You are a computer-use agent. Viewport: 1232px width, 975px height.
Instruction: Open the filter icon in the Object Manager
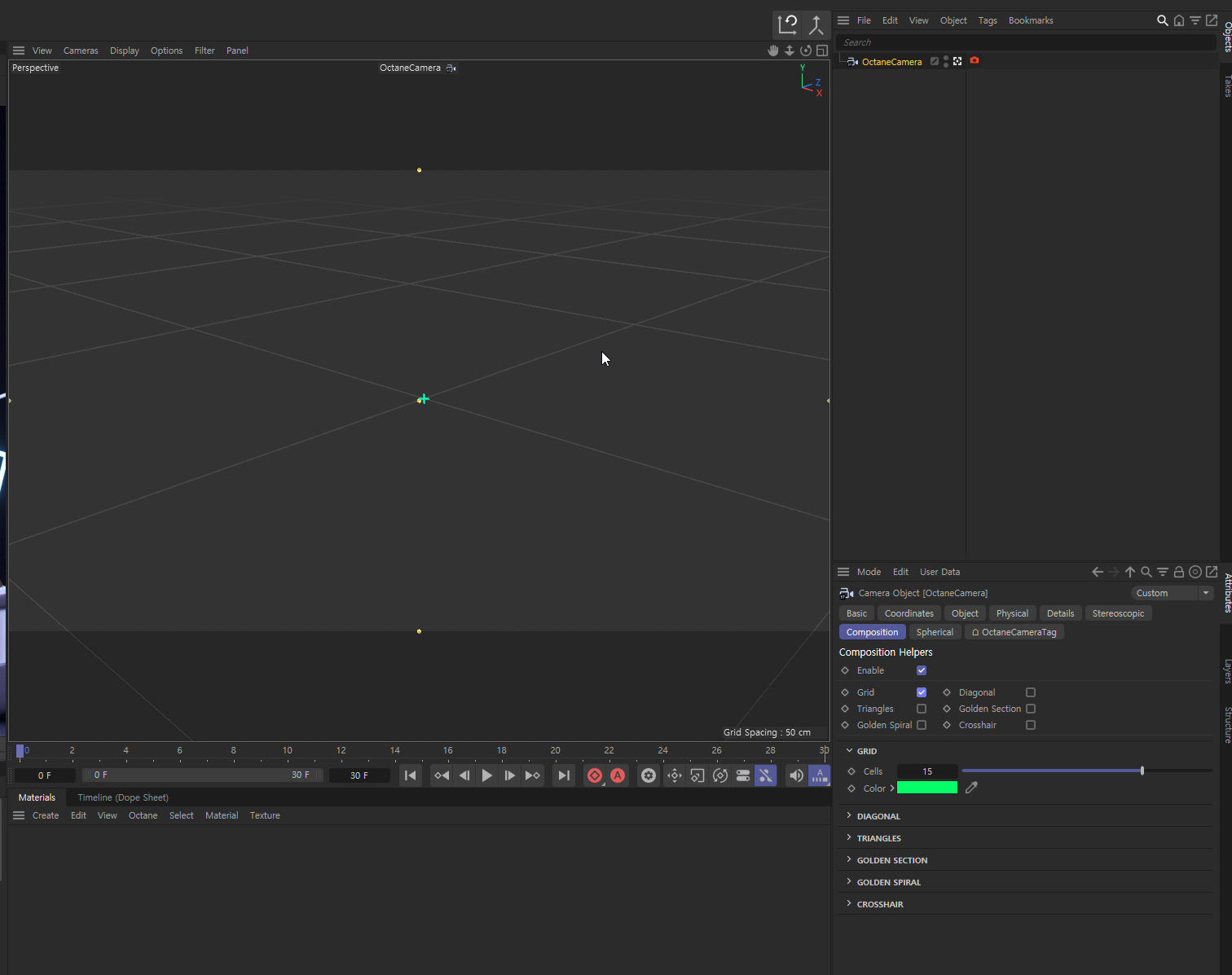click(x=1195, y=20)
